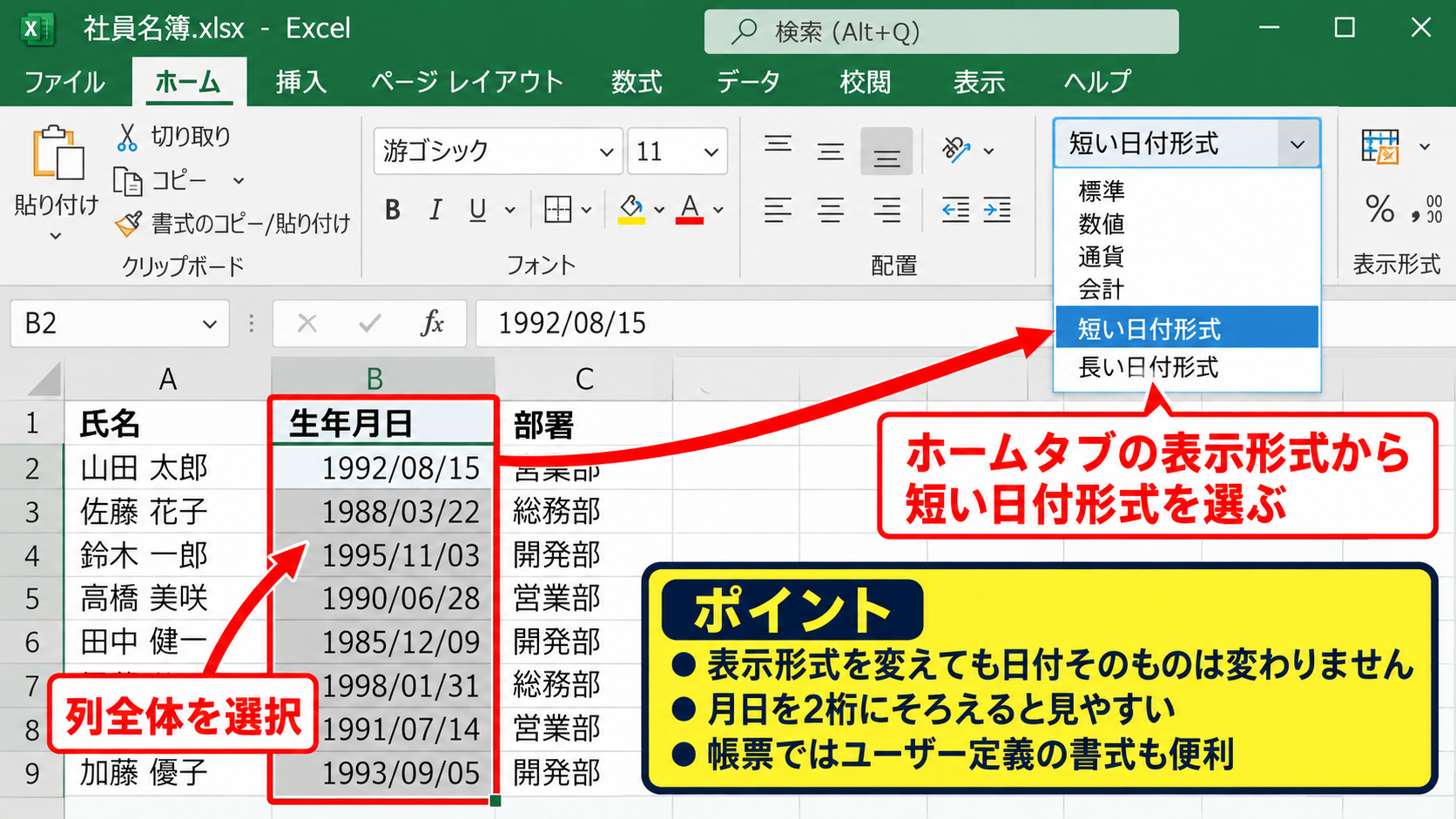Click the conditional formatting table icon
The width and height of the screenshot is (1456, 819).
point(1380,146)
